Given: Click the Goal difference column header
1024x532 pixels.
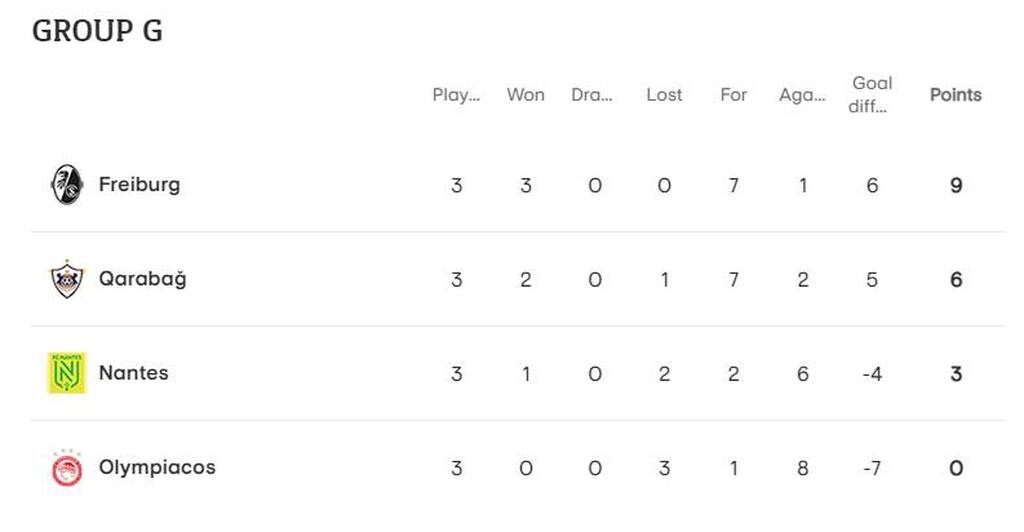Looking at the screenshot, I should click(872, 95).
